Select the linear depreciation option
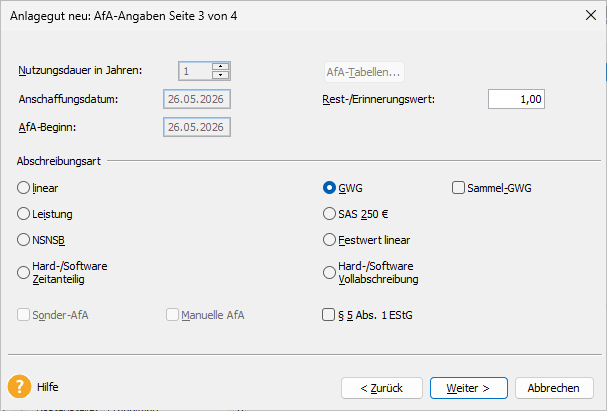This screenshot has width=607, height=411. [x=24, y=187]
